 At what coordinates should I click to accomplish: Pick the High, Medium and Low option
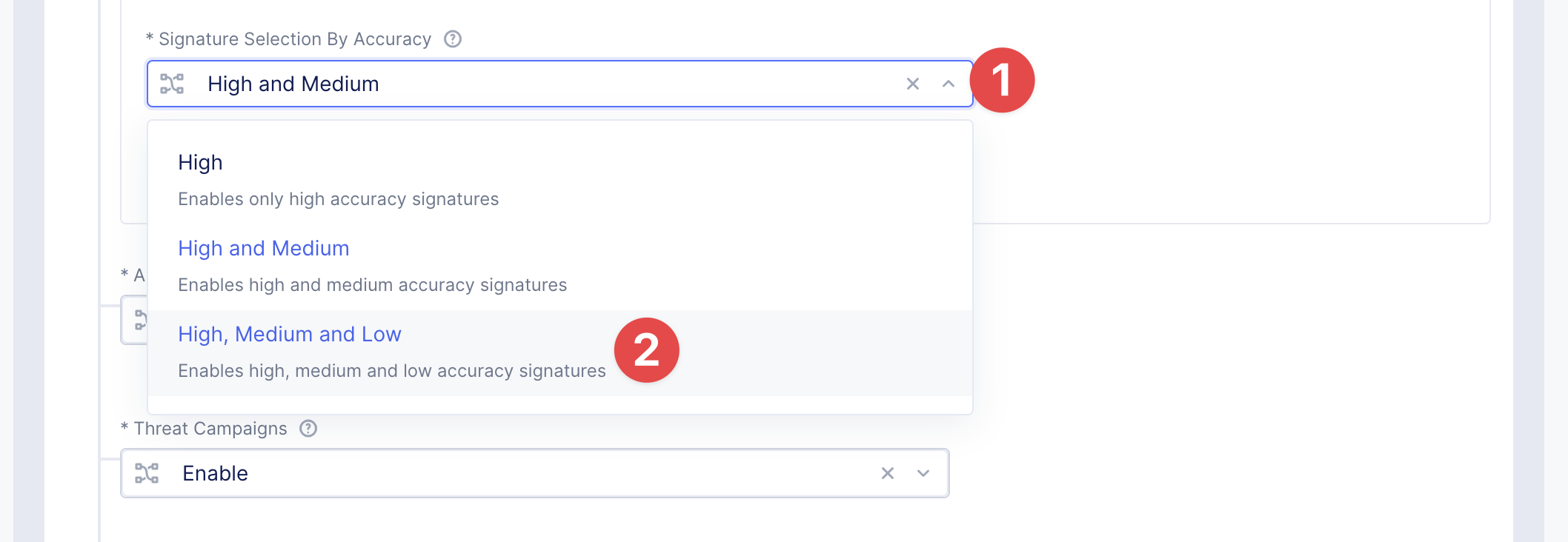tap(290, 335)
